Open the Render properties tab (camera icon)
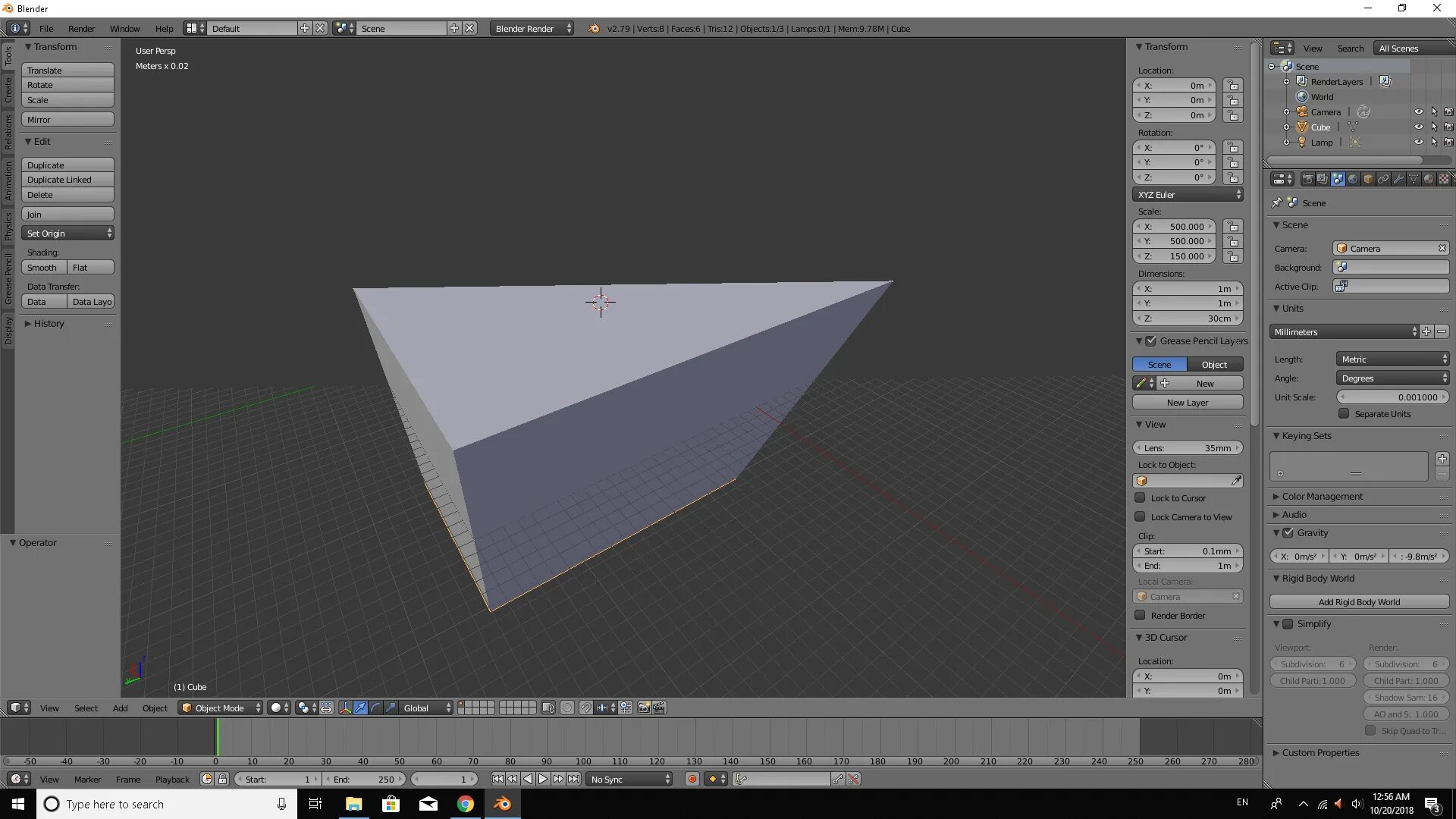The width and height of the screenshot is (1456, 819). [1308, 179]
